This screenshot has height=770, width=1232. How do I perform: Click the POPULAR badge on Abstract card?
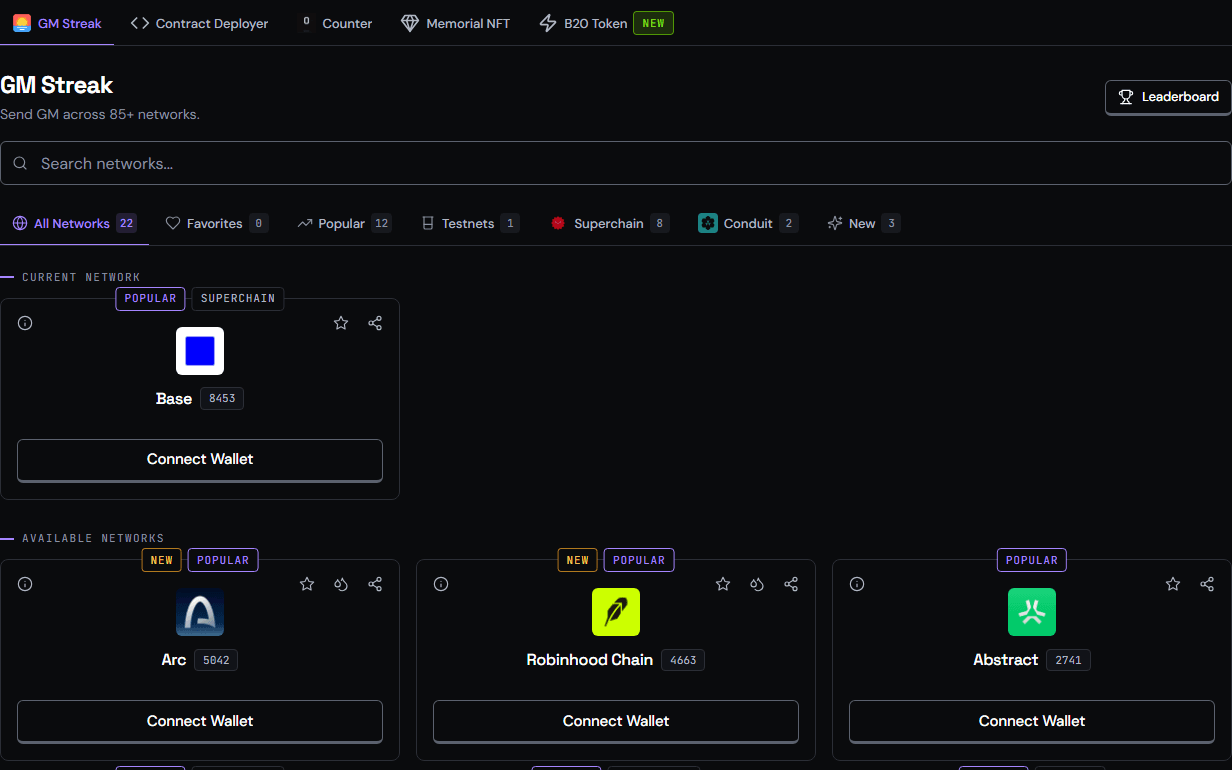pos(1032,560)
